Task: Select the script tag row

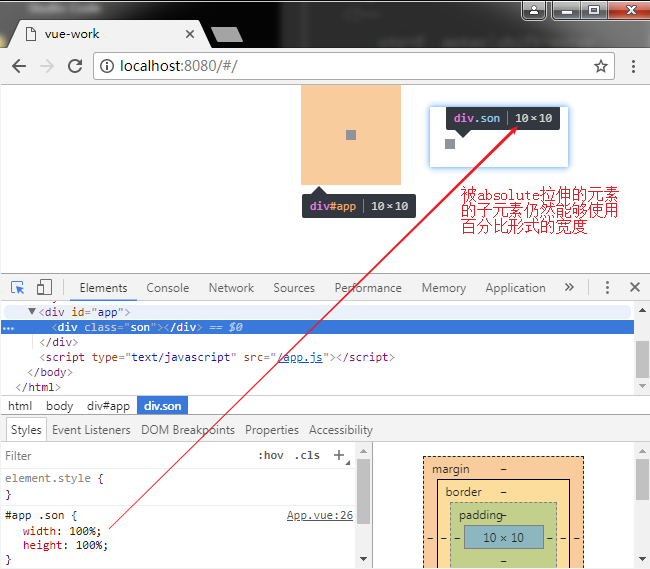Action: [217, 357]
